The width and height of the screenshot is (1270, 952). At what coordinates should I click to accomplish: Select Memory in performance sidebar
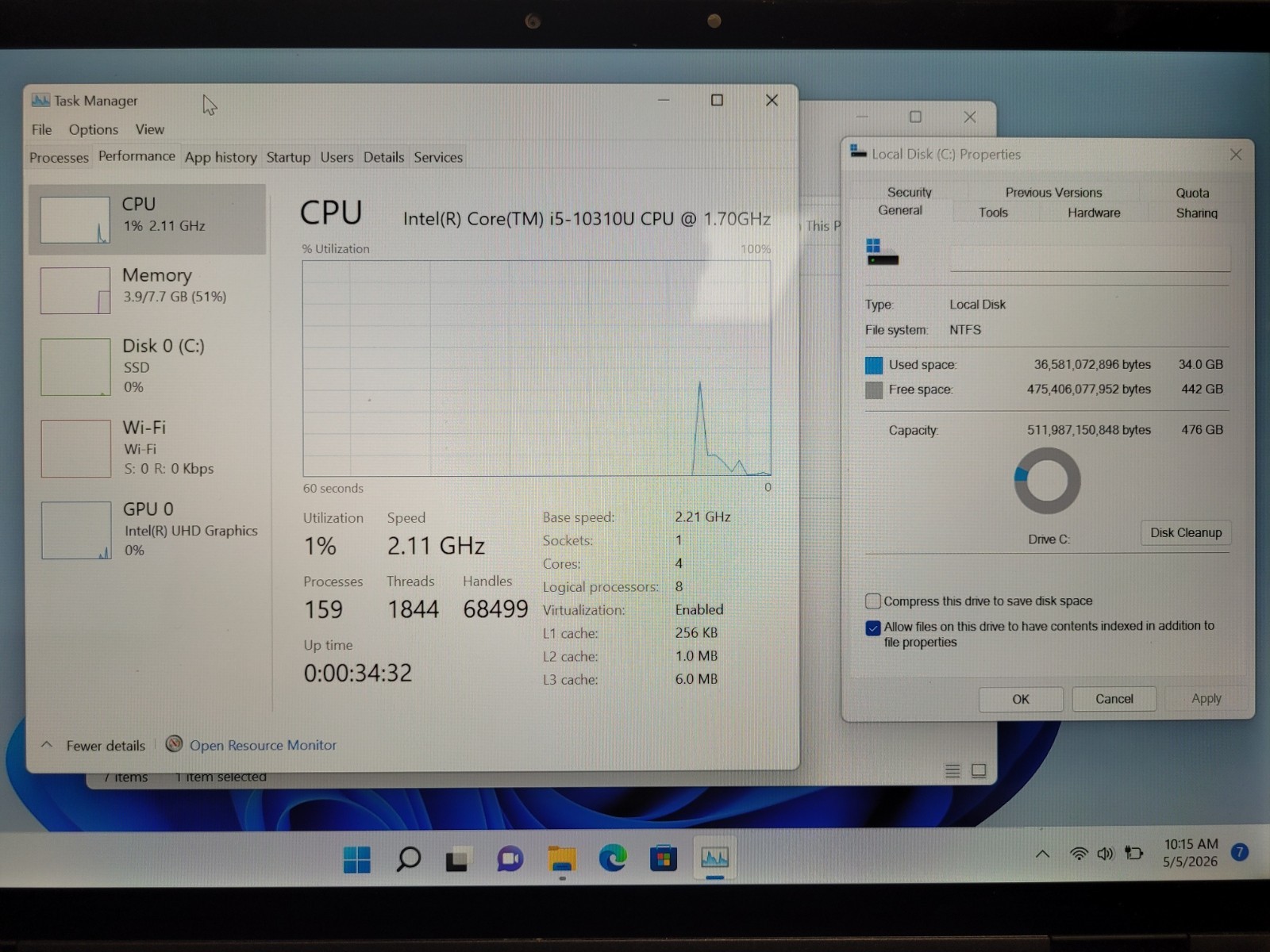coord(148,290)
